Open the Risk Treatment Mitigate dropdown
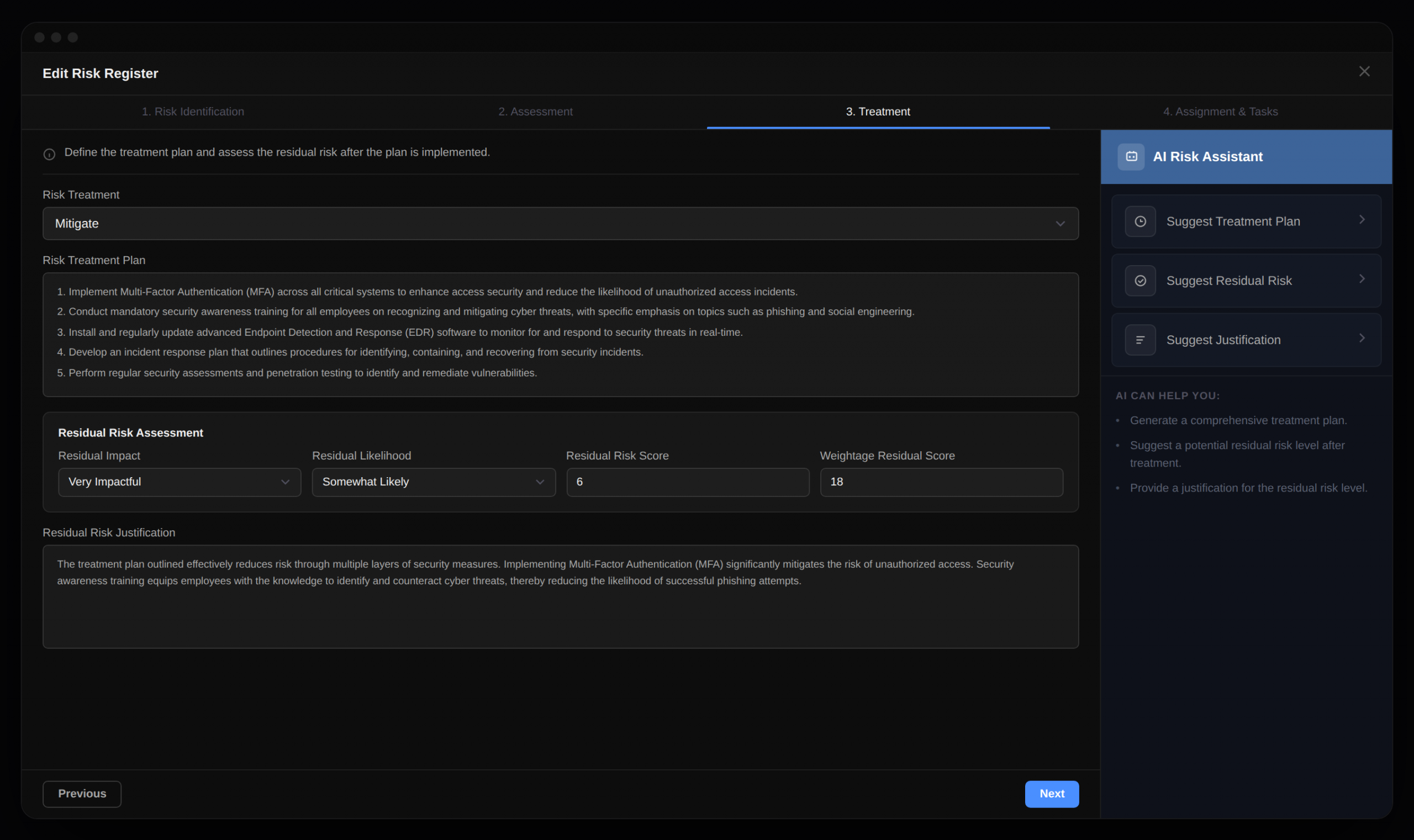The height and width of the screenshot is (840, 1414). 560,224
